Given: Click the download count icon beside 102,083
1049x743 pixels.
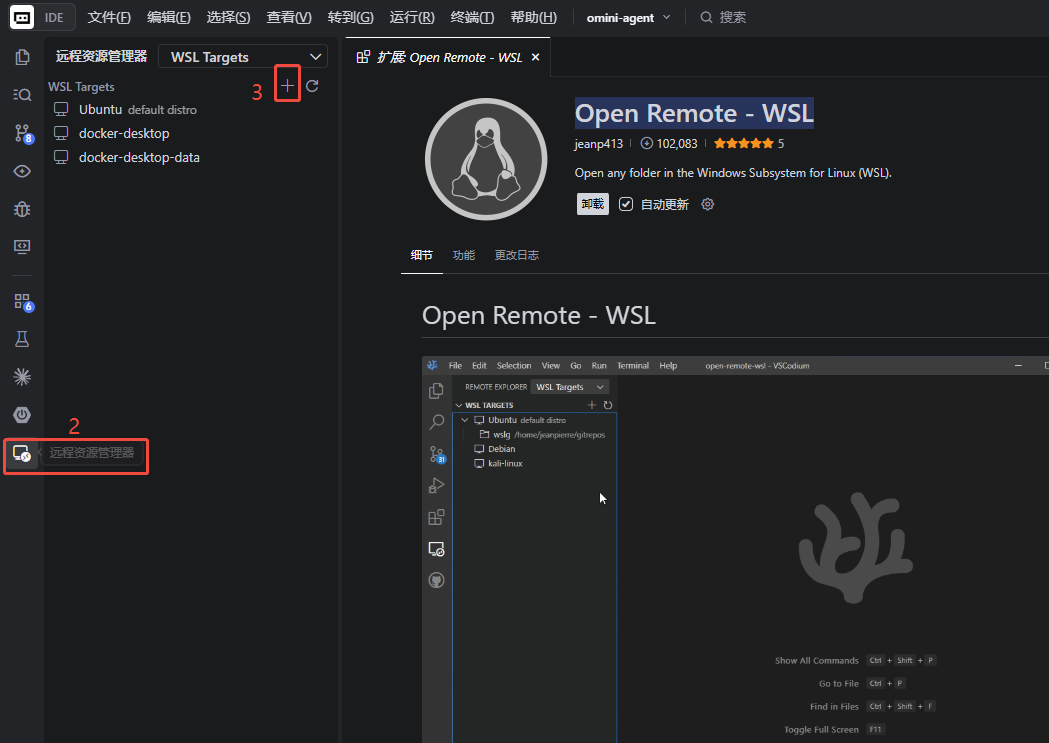Looking at the screenshot, I should [x=646, y=143].
